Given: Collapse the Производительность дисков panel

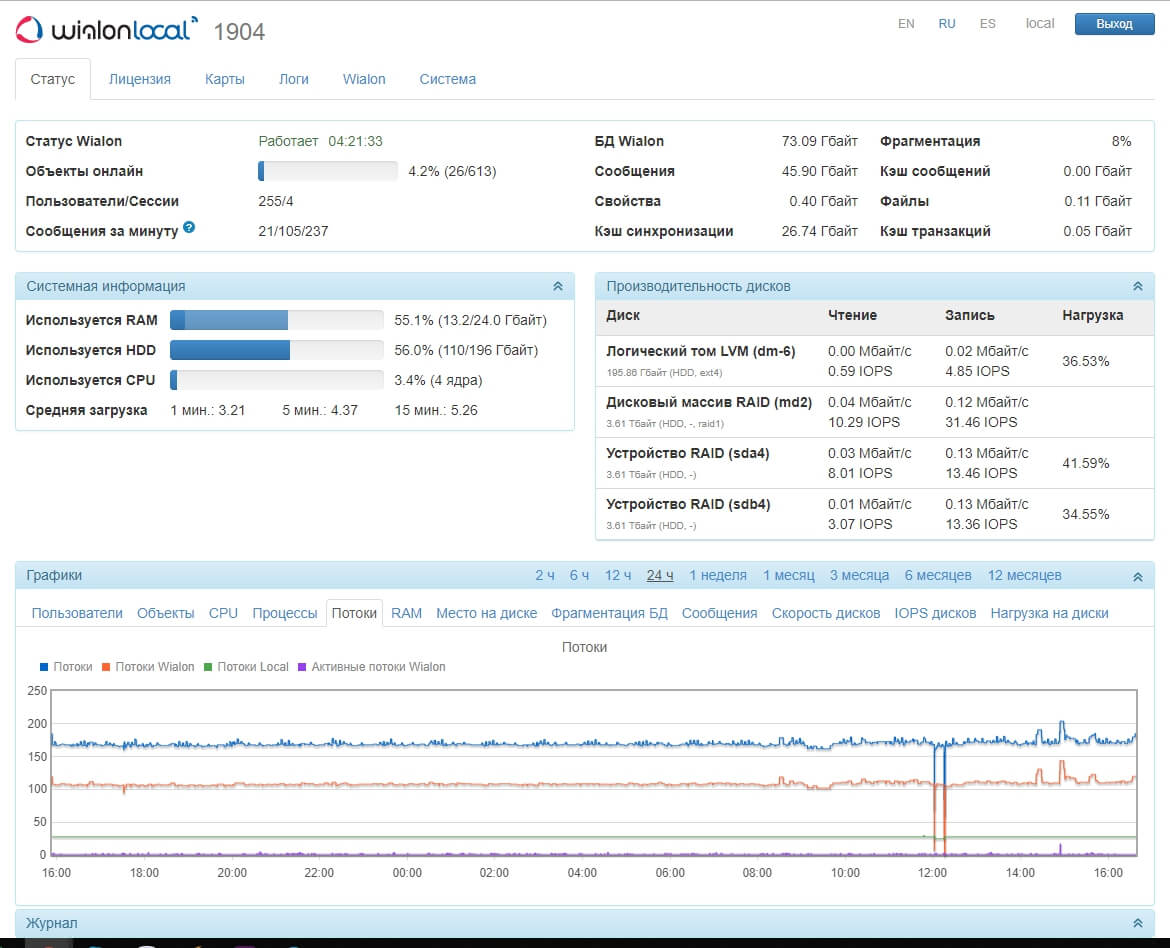Looking at the screenshot, I should [1137, 286].
